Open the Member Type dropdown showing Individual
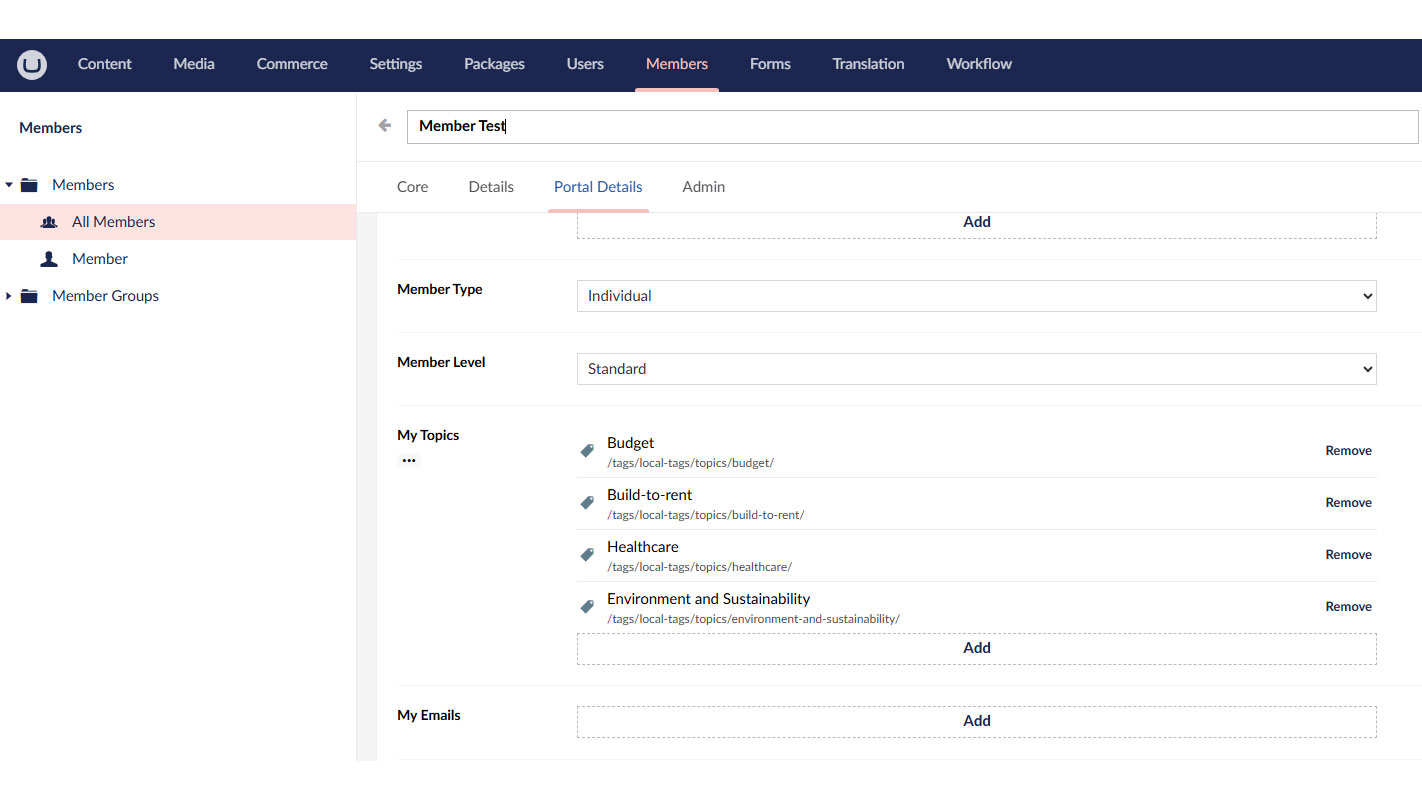 click(977, 295)
